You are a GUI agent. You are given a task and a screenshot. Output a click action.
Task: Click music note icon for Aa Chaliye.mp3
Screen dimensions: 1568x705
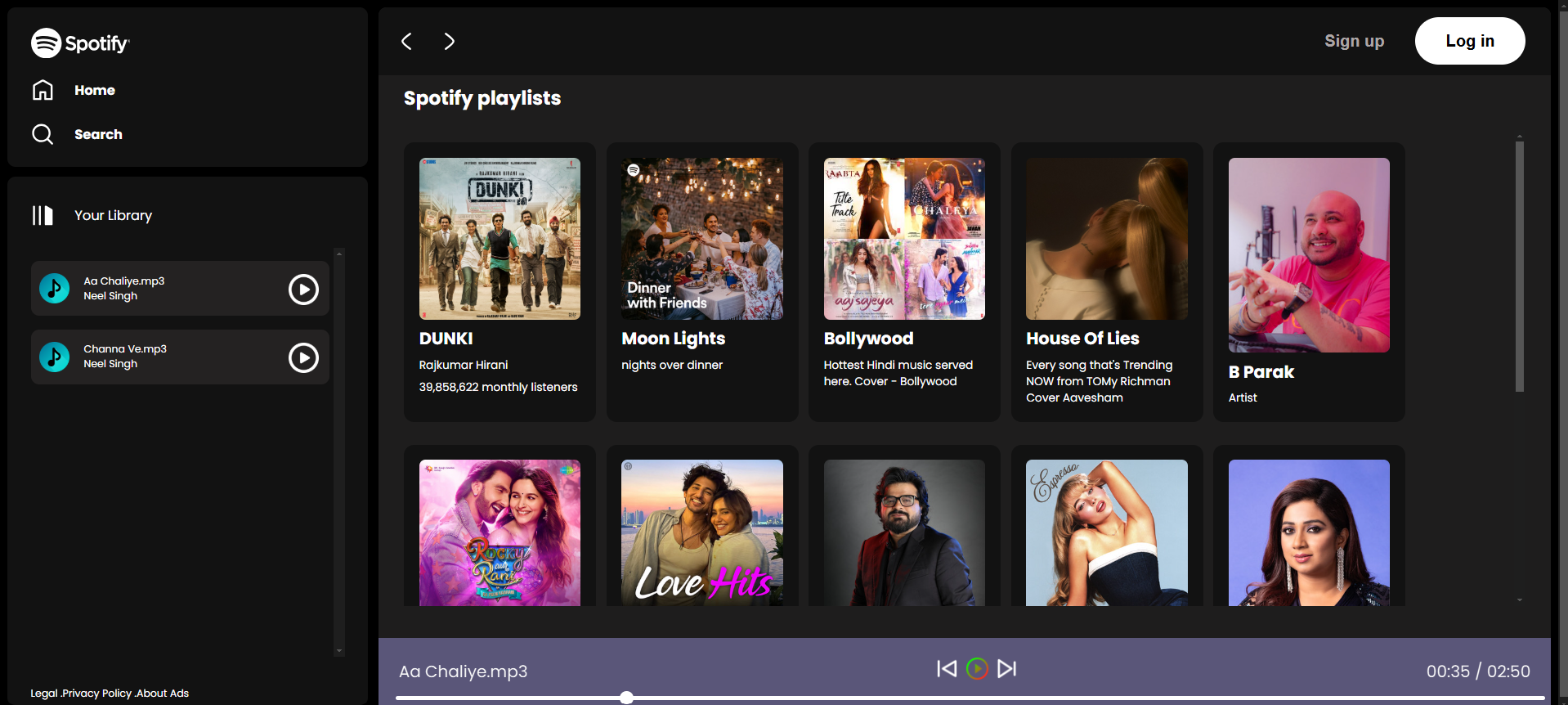[55, 289]
